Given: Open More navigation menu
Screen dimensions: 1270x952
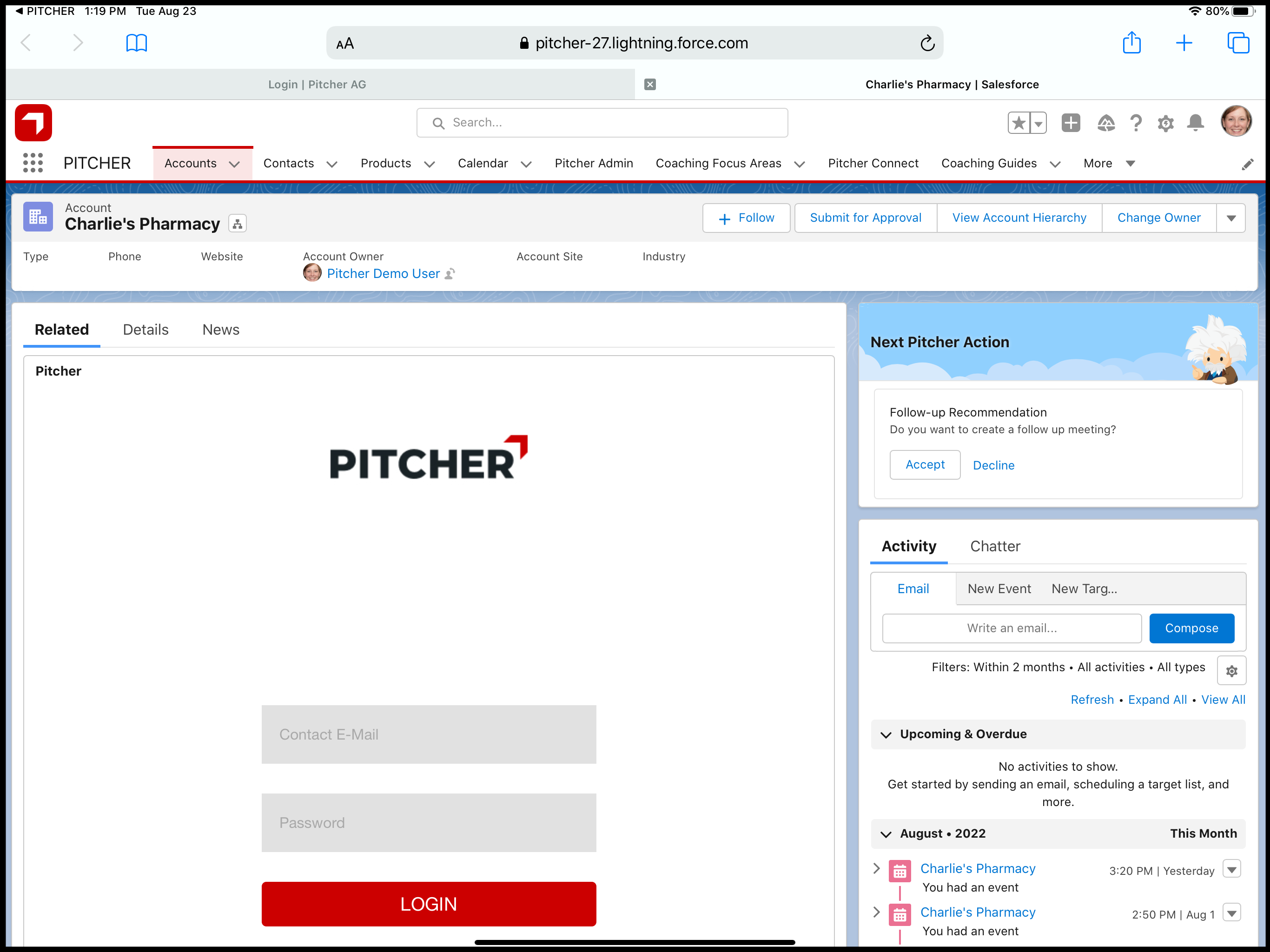Looking at the screenshot, I should coord(1109,164).
